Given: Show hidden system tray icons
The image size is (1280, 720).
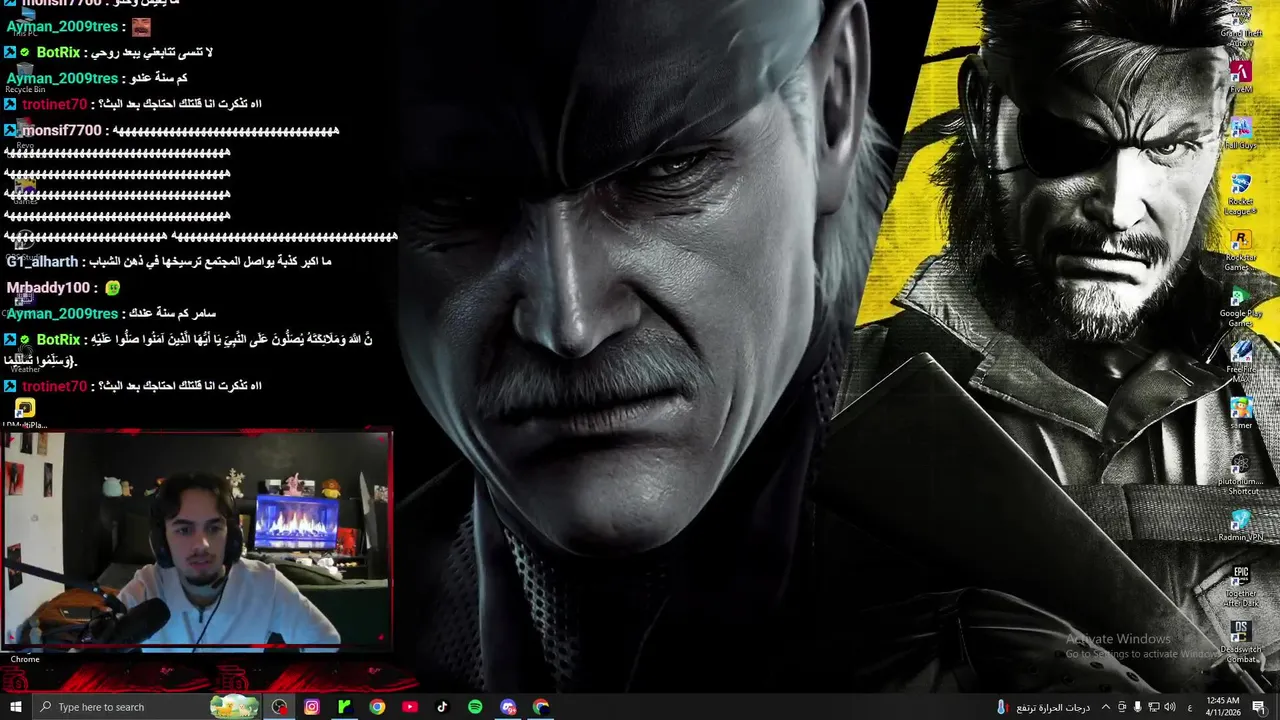Looking at the screenshot, I should 1106,707.
